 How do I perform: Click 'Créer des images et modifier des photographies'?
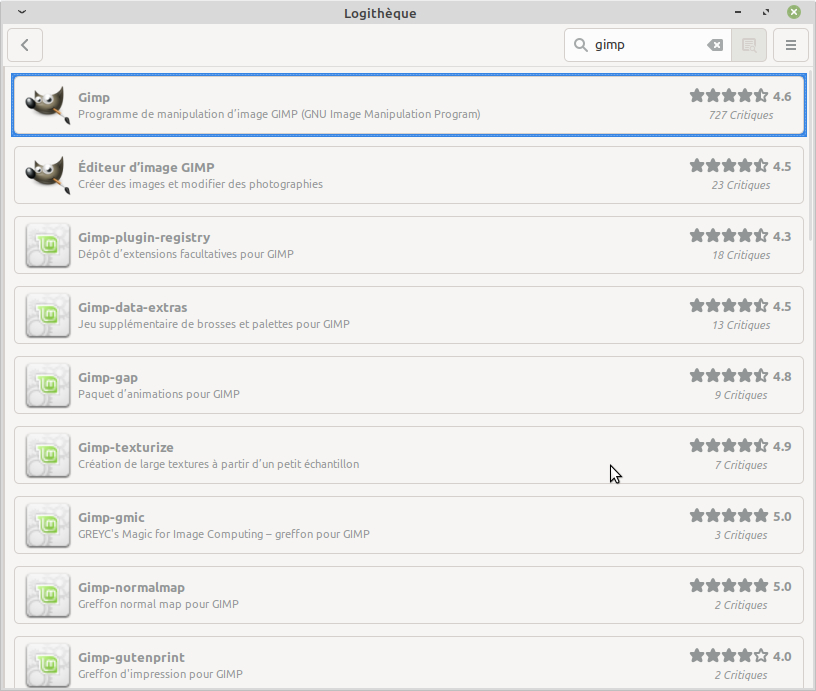(x=200, y=184)
